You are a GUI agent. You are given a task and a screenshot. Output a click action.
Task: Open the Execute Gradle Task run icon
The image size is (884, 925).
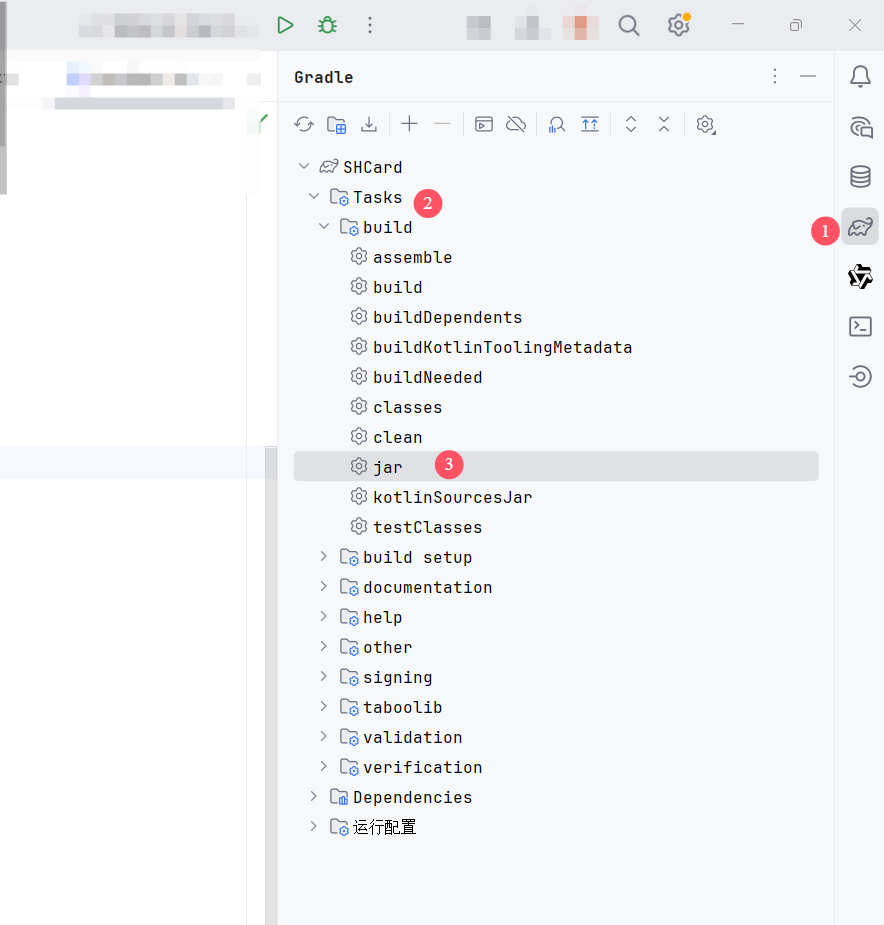pyautogui.click(x=483, y=124)
